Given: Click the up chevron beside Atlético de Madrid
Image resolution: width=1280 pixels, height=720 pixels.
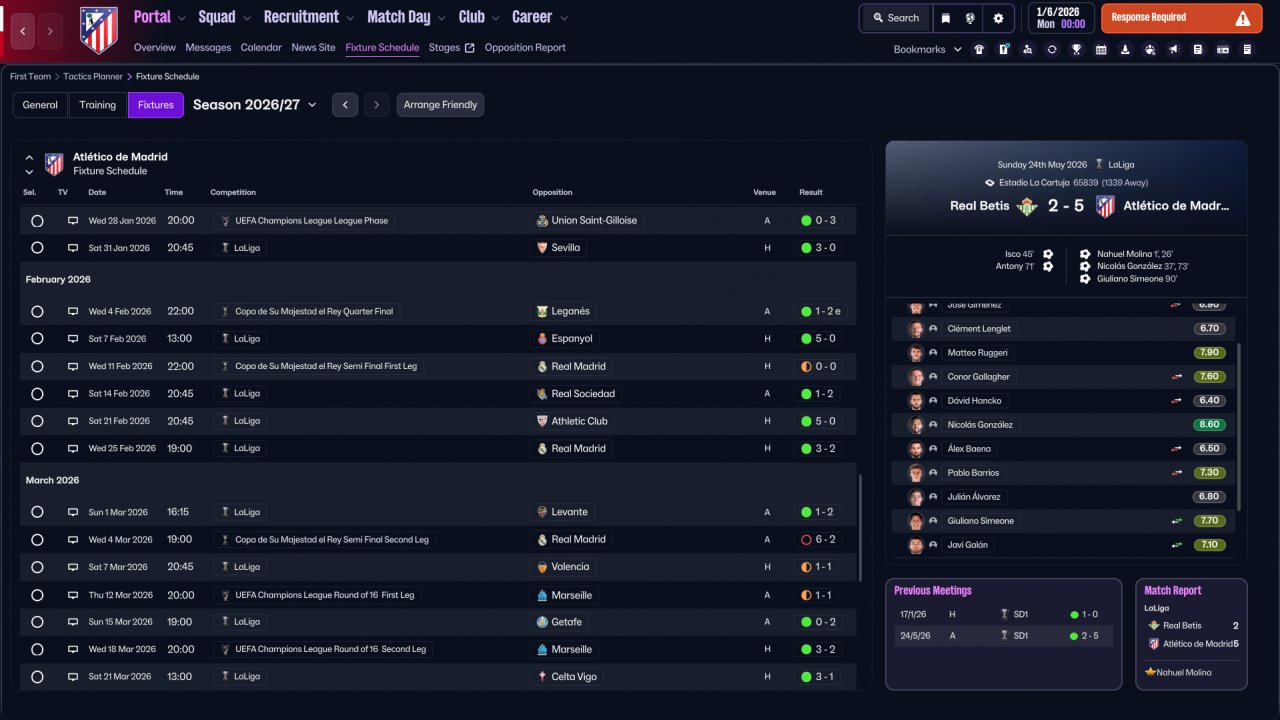Looking at the screenshot, I should 29,158.
